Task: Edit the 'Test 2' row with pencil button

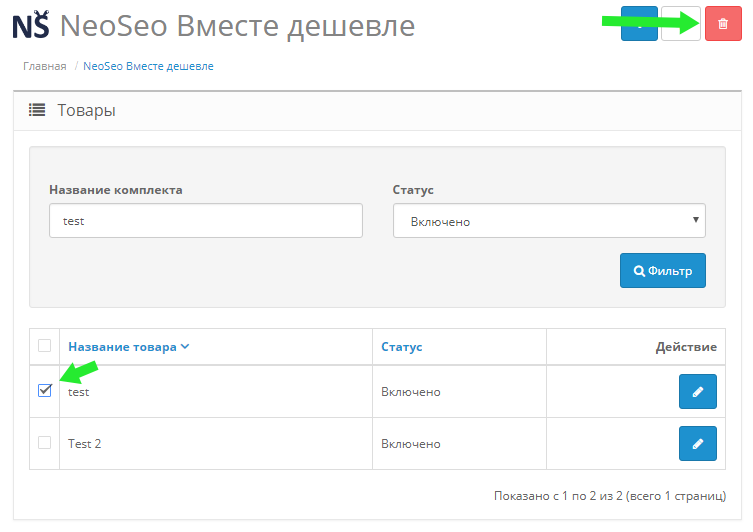Action: 697,443
